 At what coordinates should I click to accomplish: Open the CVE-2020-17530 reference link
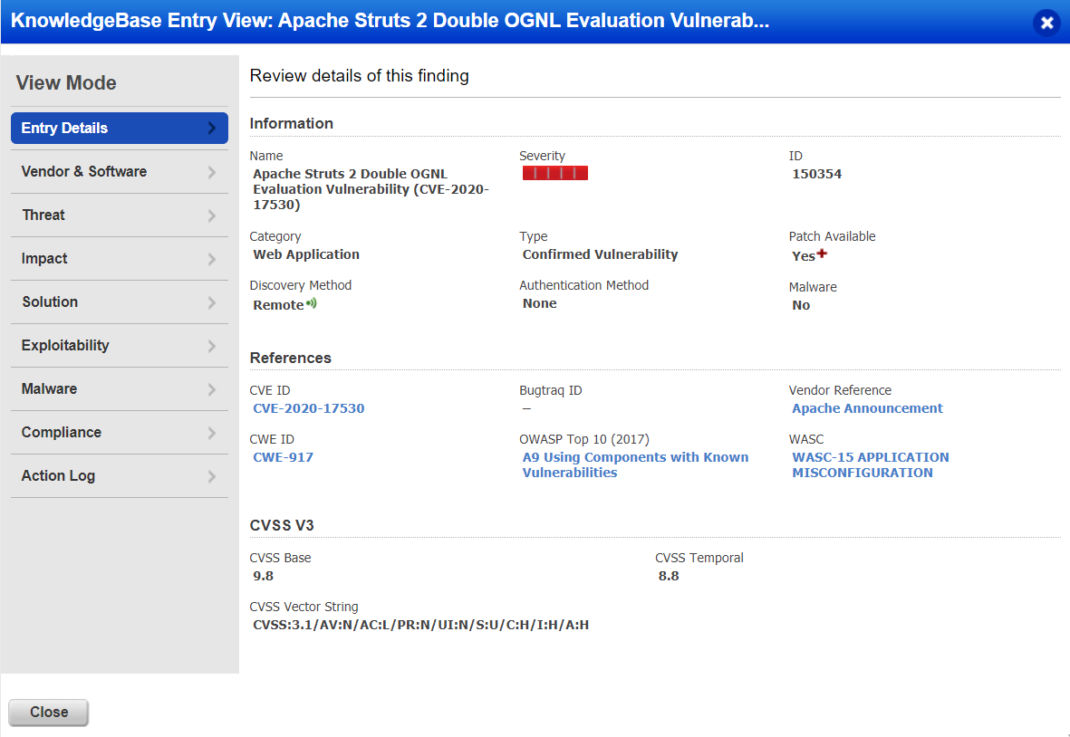coord(308,408)
